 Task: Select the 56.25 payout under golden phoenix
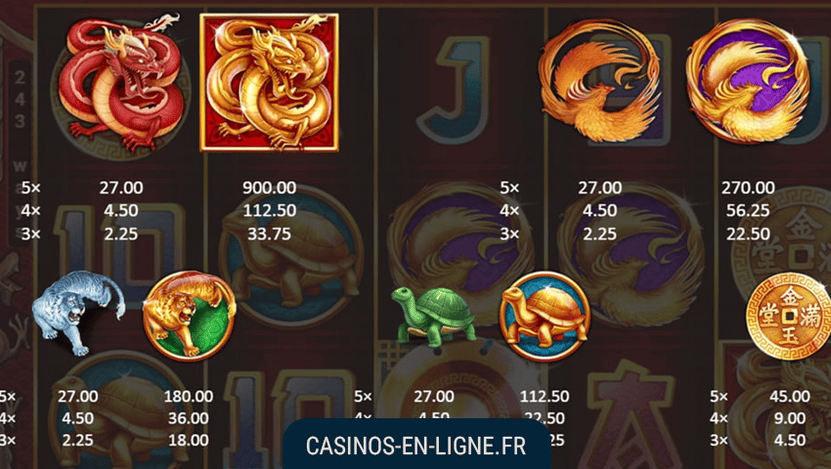748,210
